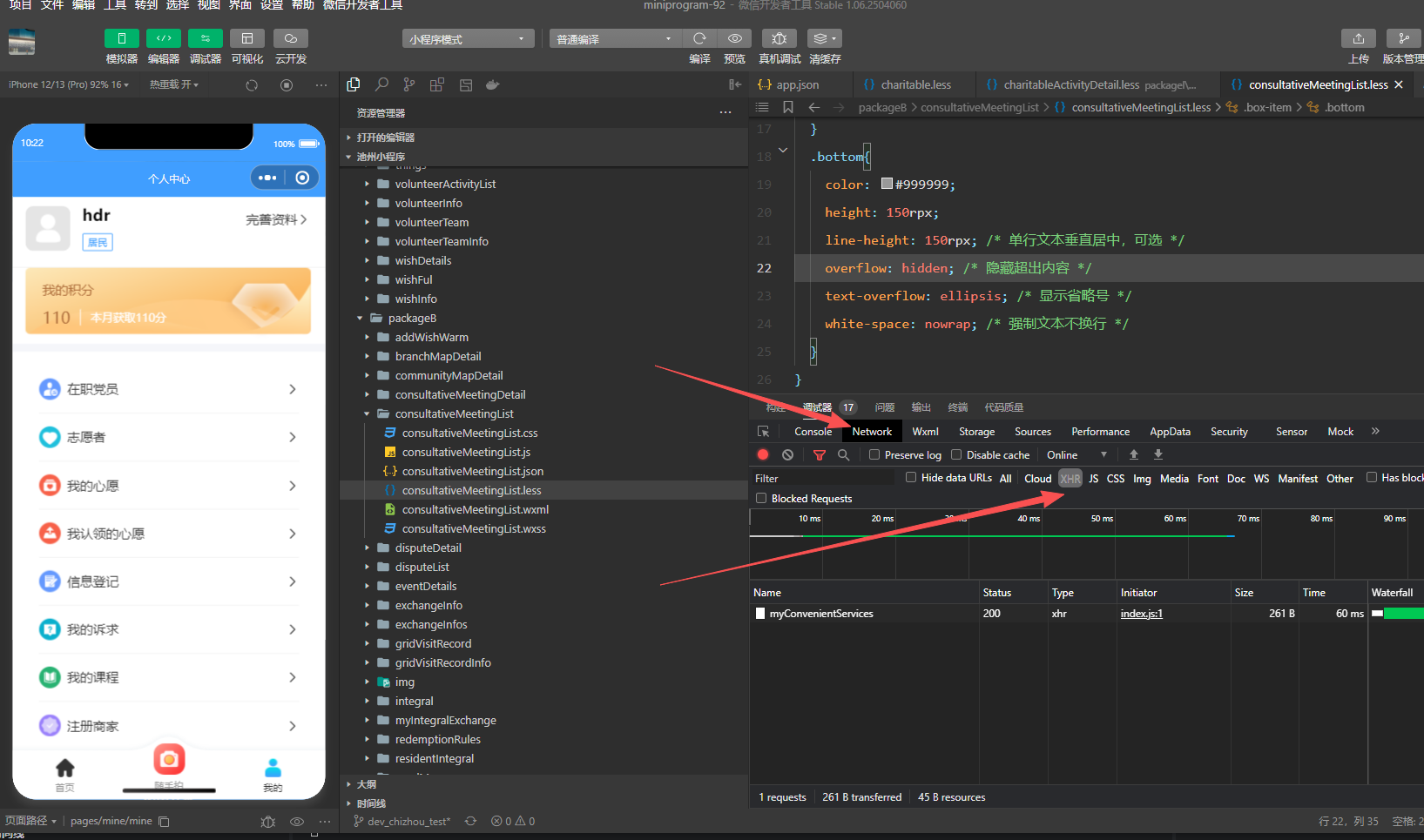1424x840 pixels.
Task: Open the Online throttling dropdown
Action: click(x=1076, y=454)
